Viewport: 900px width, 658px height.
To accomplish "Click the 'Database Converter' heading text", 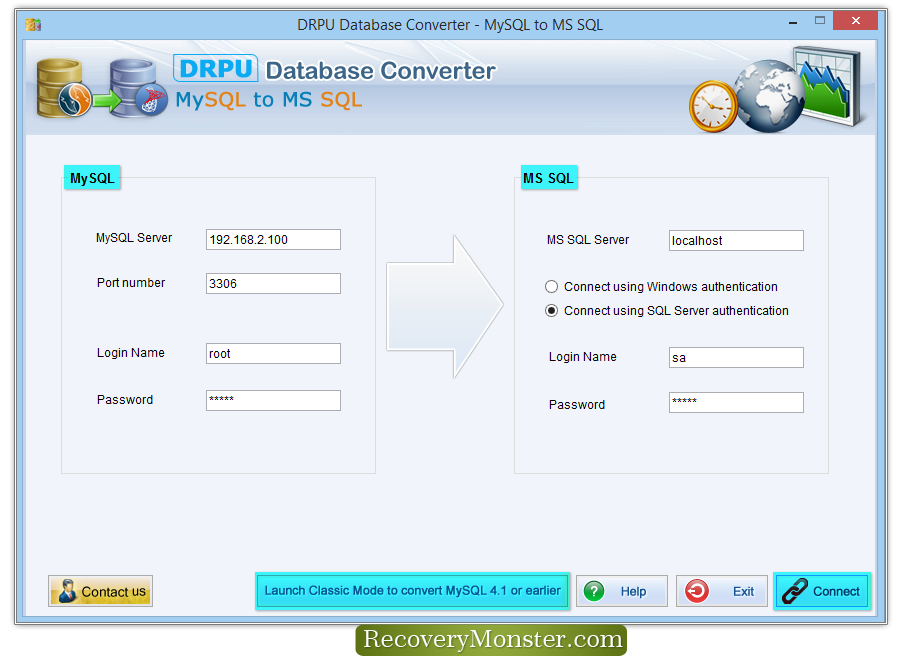I will point(380,71).
